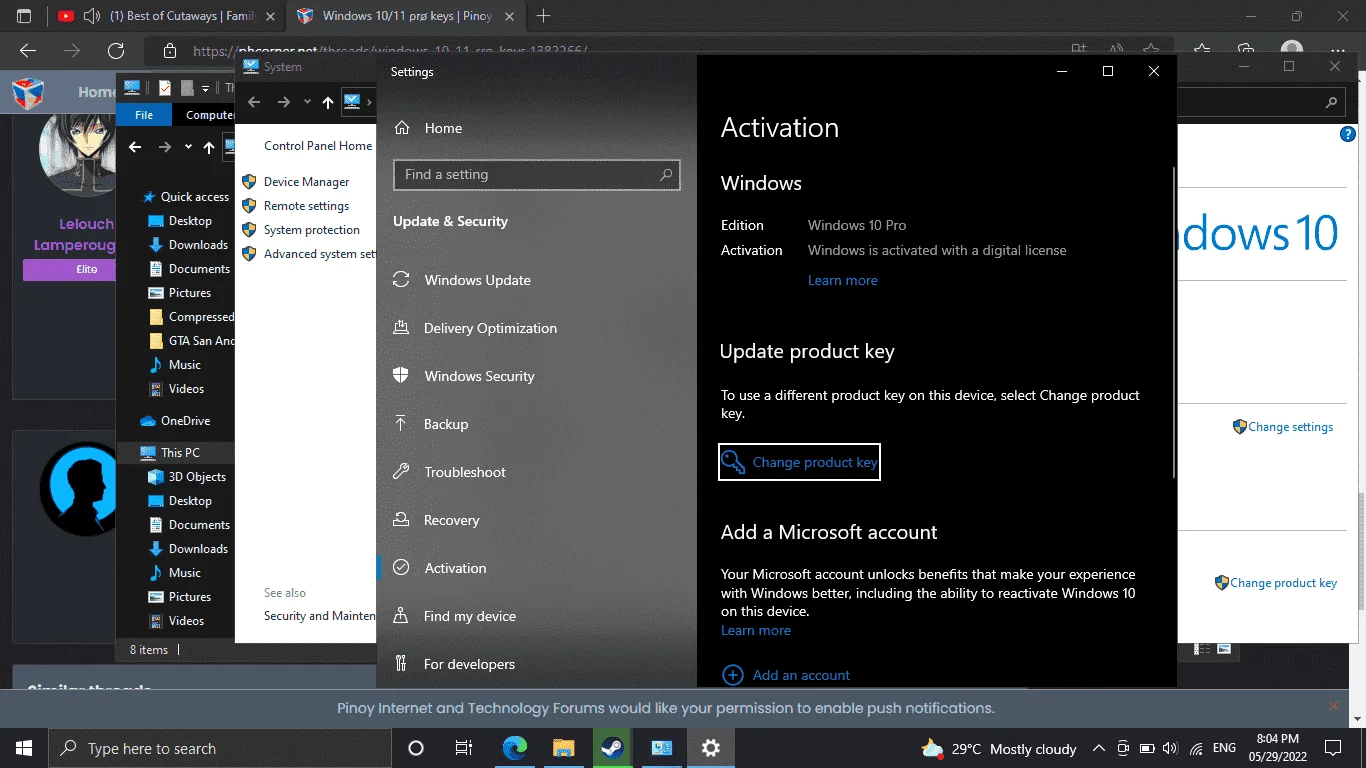The width and height of the screenshot is (1366, 768).
Task: Select OneDrive in File Explorer tree
Action: [x=185, y=421]
